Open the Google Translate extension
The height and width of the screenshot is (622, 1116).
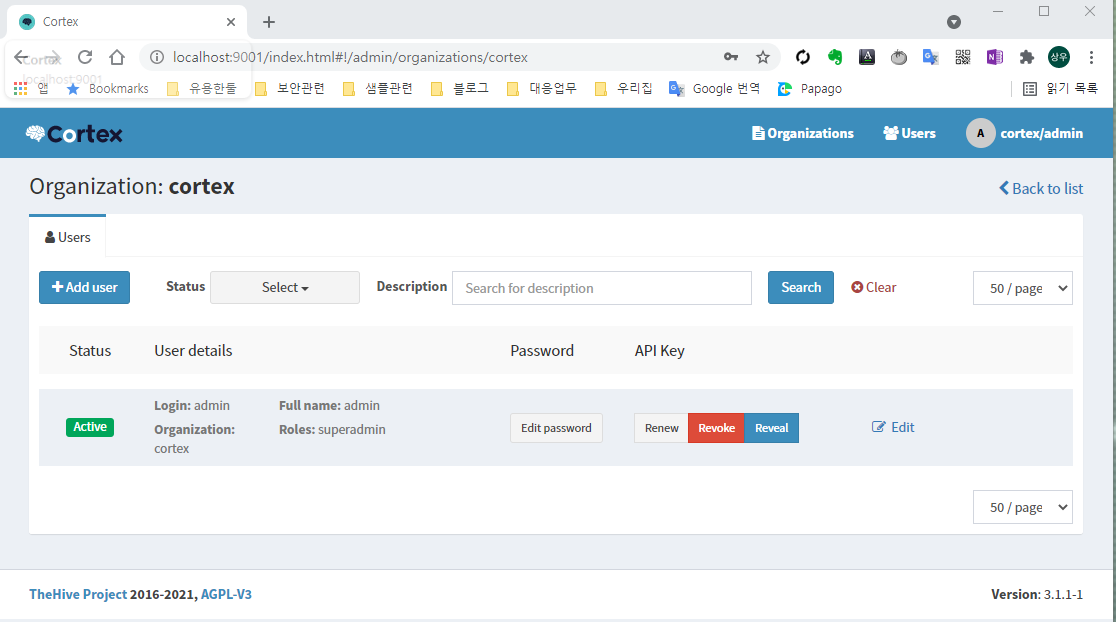tap(931, 57)
